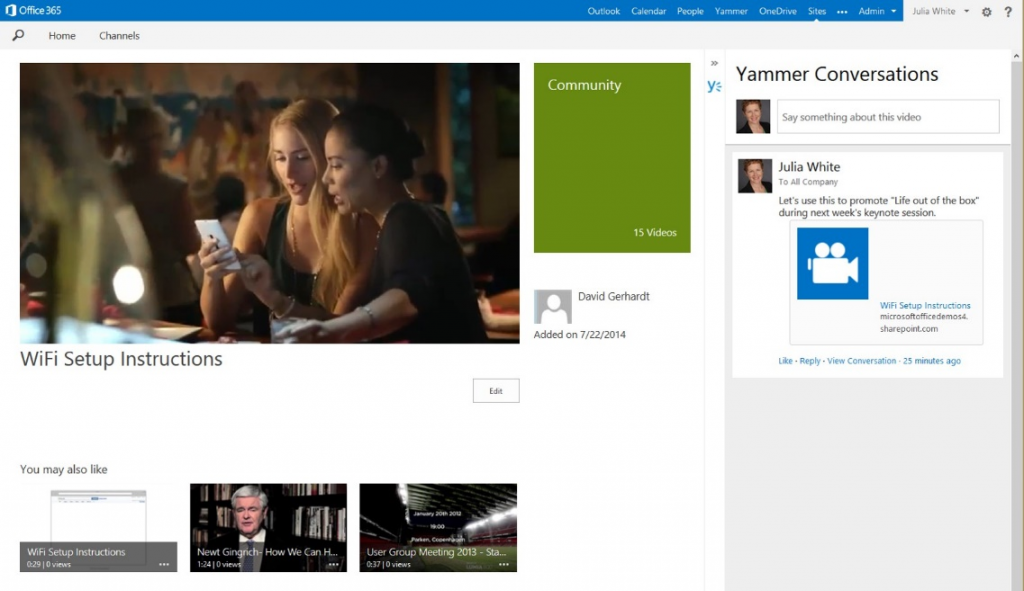
Task: Expand the Admin dropdown
Action: tap(871, 11)
